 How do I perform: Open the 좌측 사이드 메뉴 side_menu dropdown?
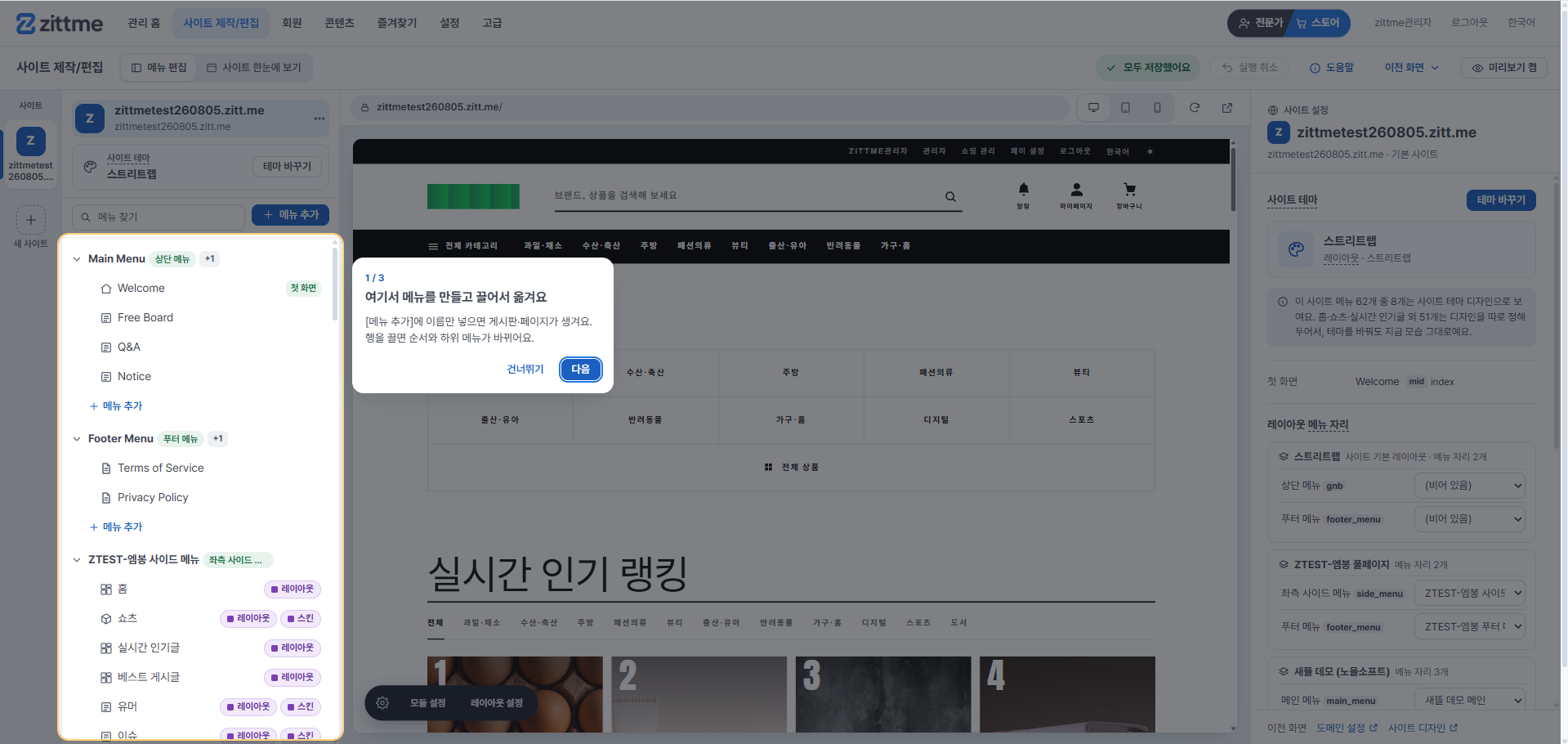1469,594
